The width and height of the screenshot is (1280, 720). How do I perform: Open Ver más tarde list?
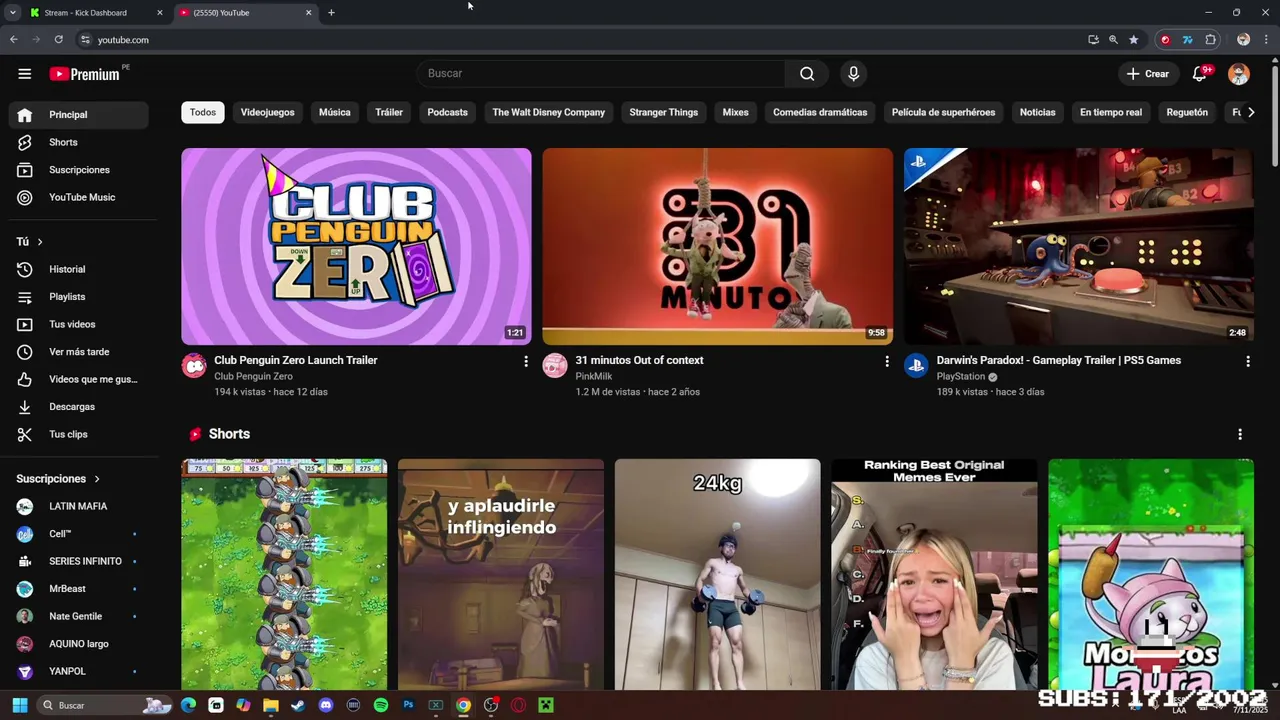(x=79, y=352)
